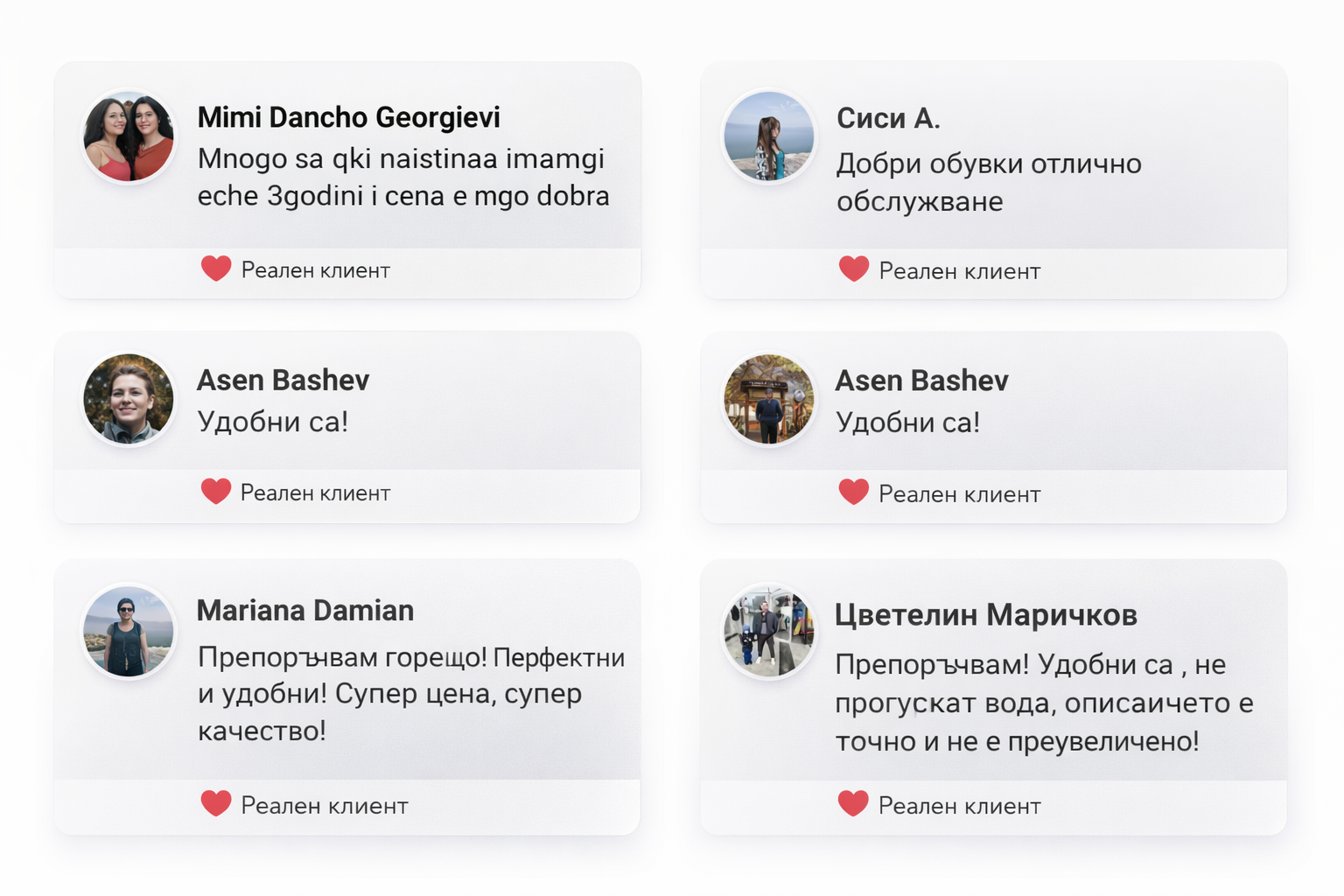Image resolution: width=1344 pixels, height=896 pixels.
Task: Click "Реален клиент" label in Mimi's card
Action: (315, 270)
